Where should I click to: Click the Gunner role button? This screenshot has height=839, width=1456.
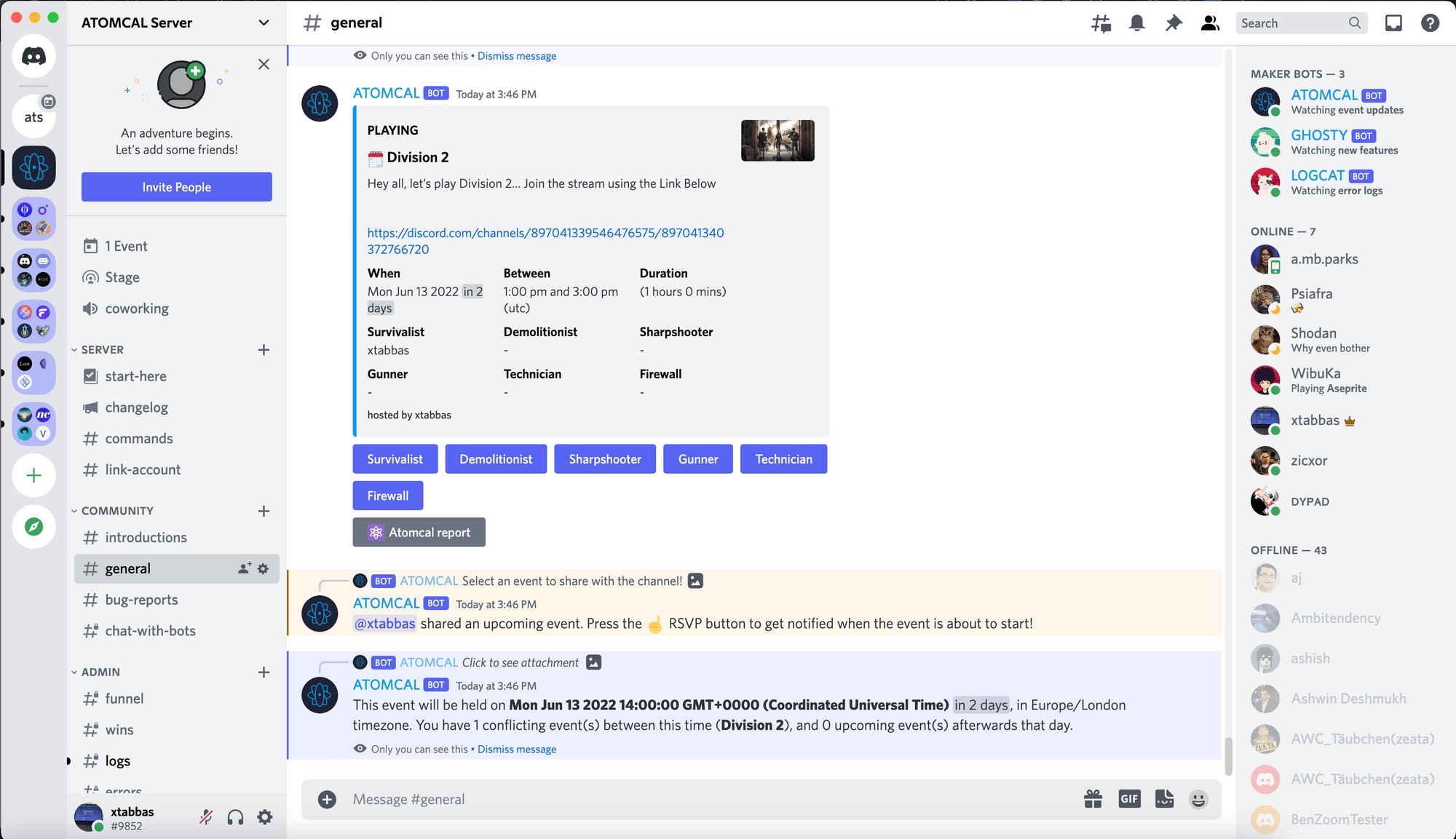[x=698, y=459]
